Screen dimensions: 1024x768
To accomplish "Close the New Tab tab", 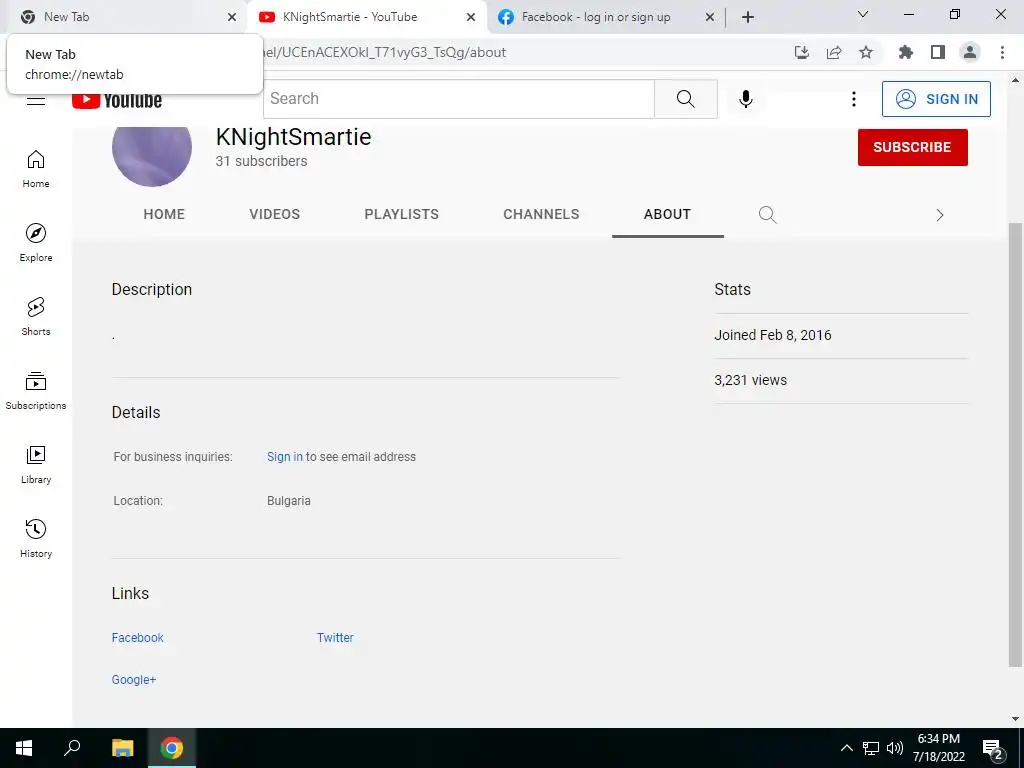I will click(232, 17).
